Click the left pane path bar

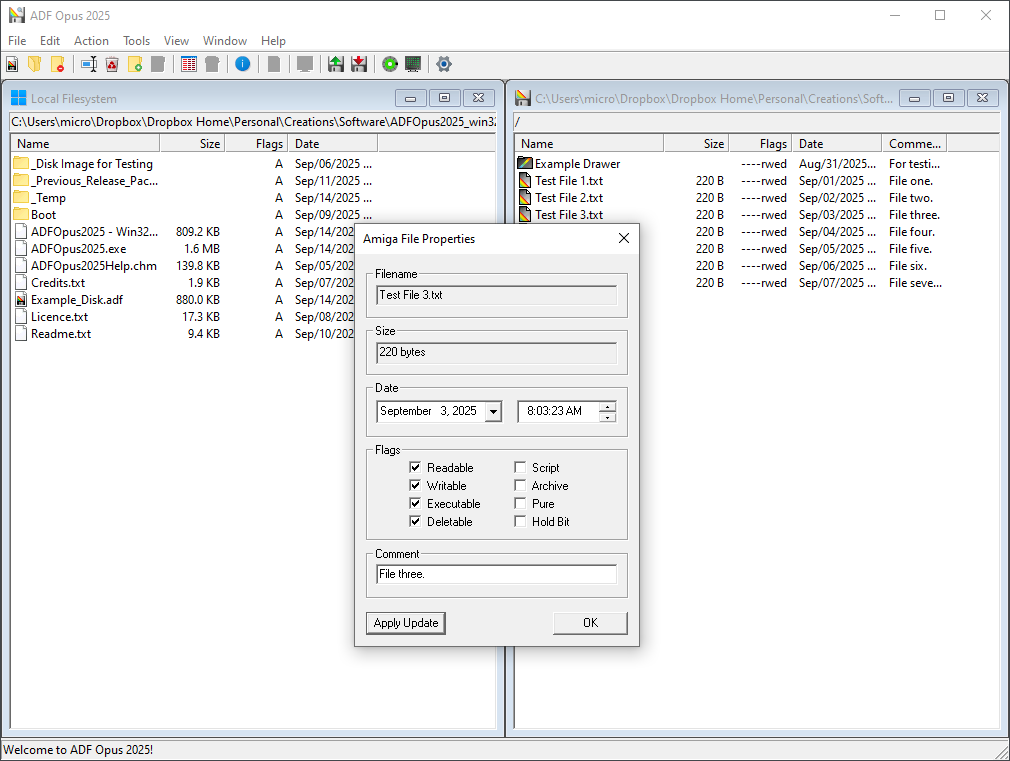252,122
